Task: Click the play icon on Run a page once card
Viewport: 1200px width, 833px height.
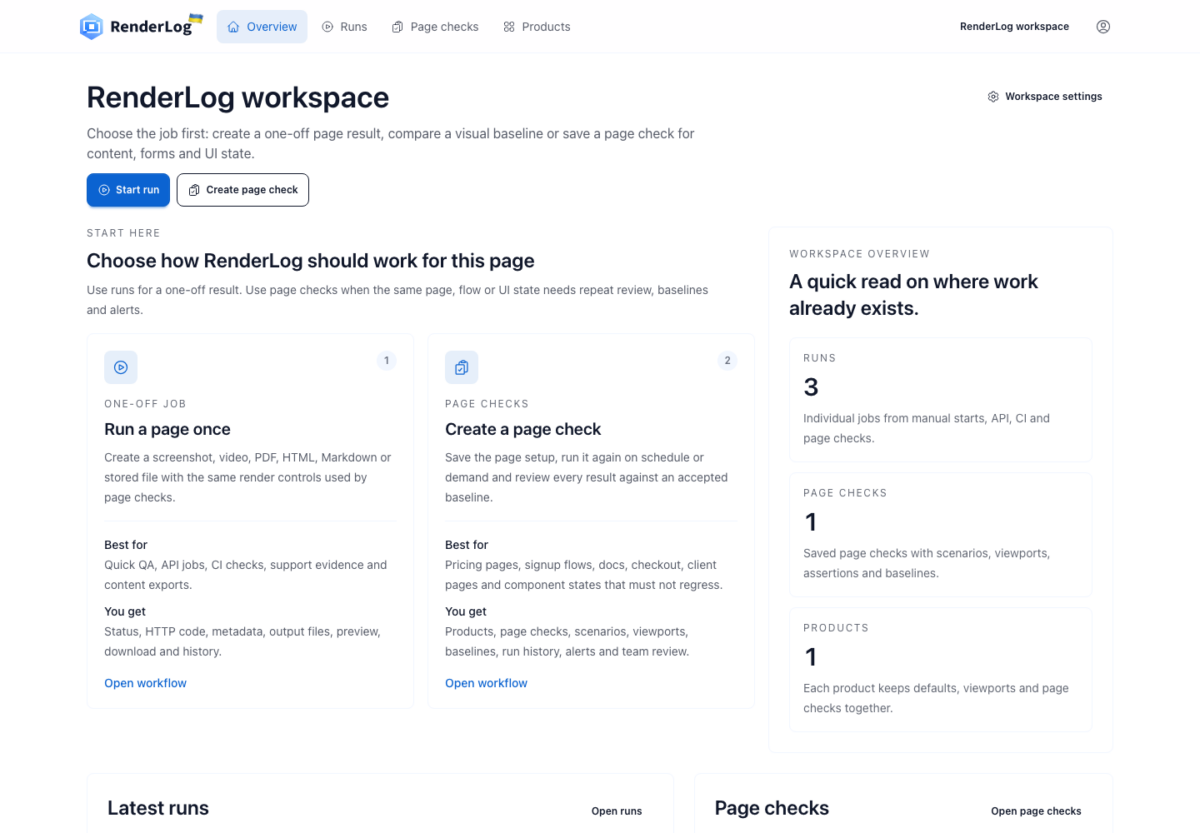Action: coord(121,367)
